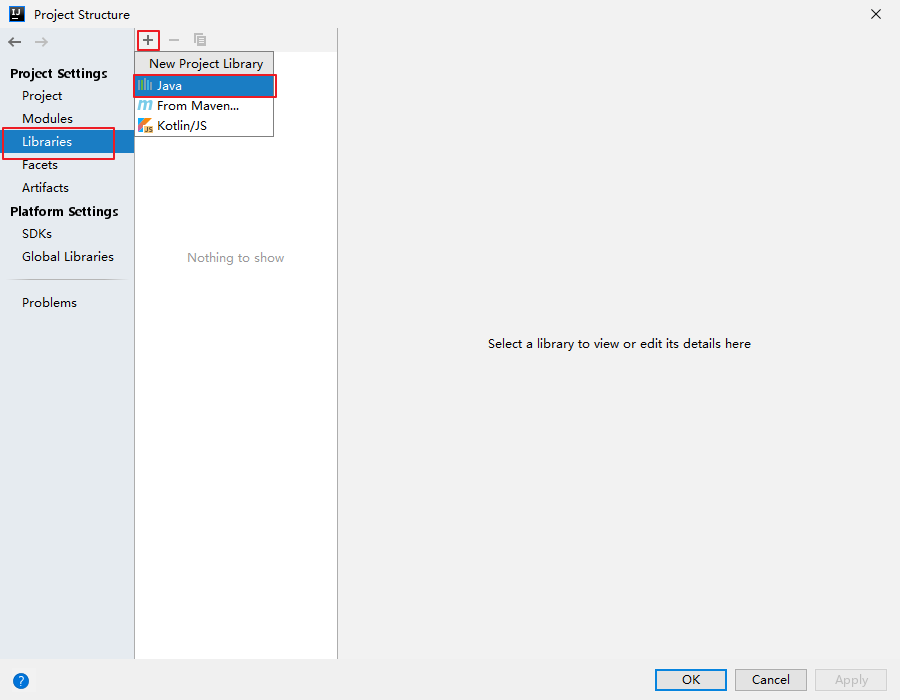Click the Project Settings heading

click(59, 73)
